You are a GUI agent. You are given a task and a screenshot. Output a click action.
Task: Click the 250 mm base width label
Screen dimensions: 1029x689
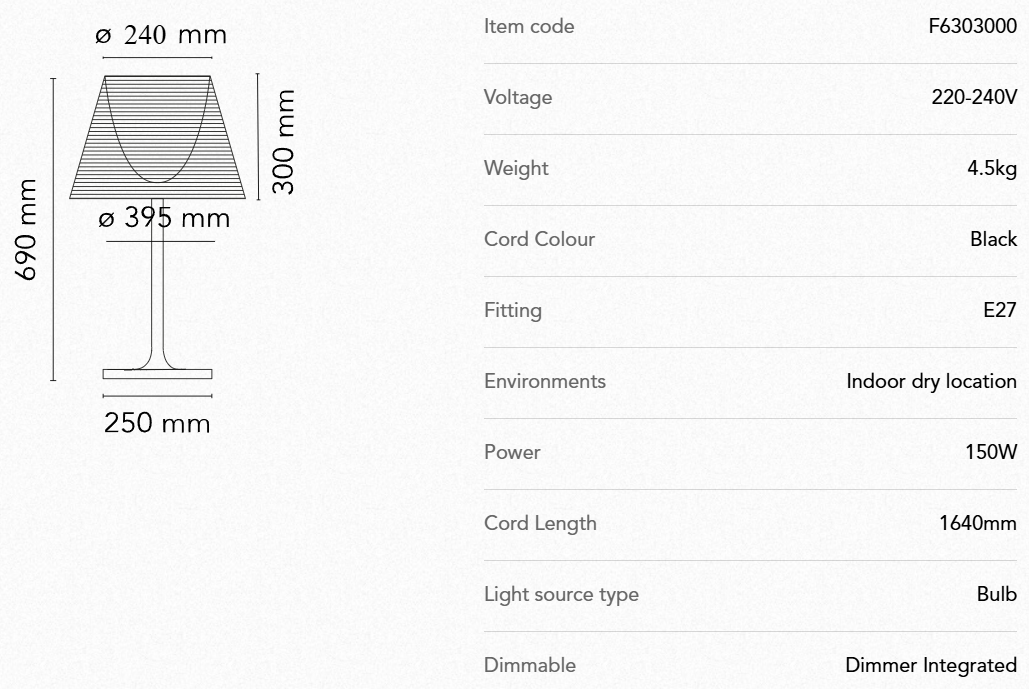tap(157, 423)
